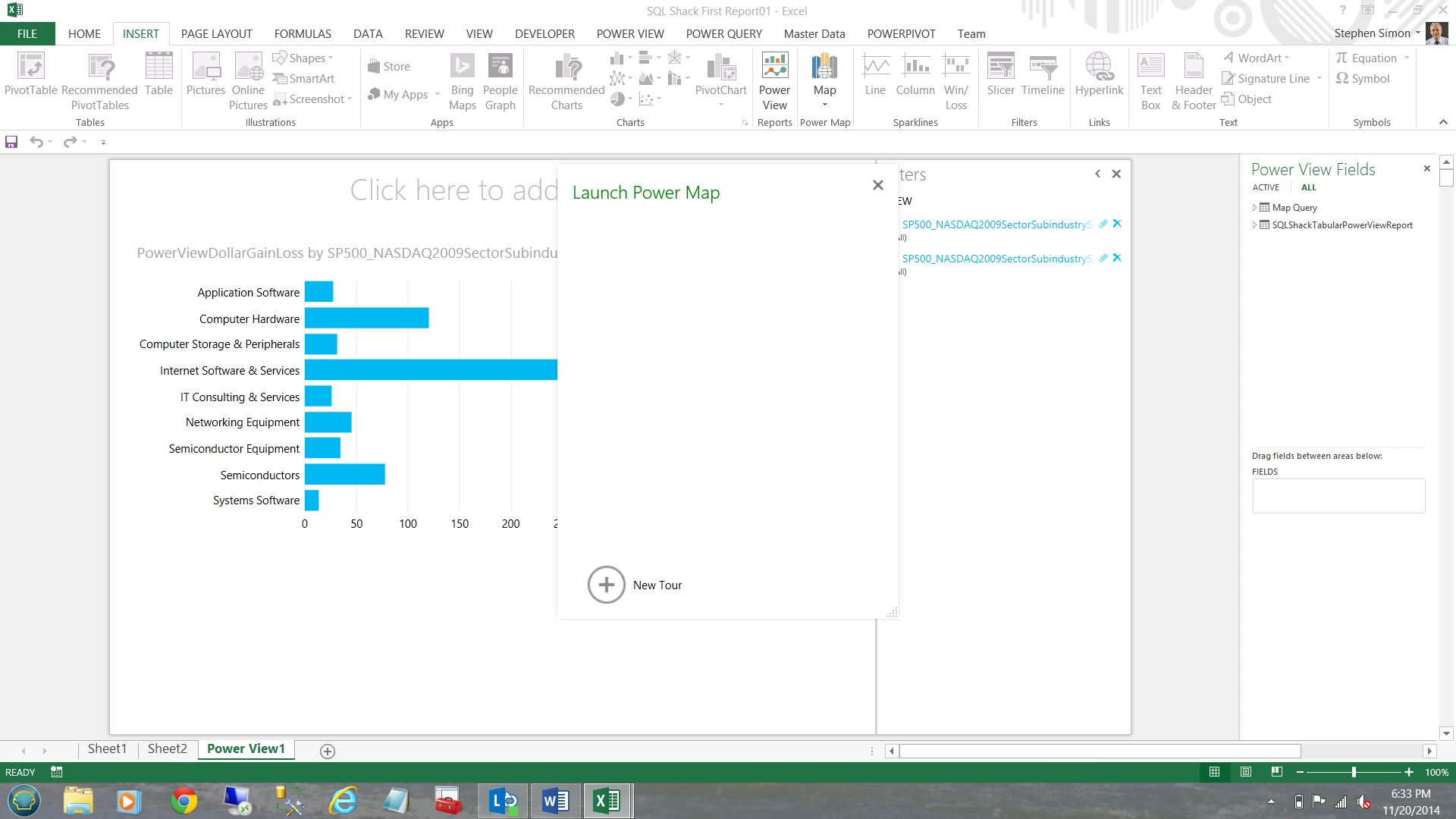Open the POWER QUERY ribbon tab
Viewport: 1456px width, 819px height.
coord(723,34)
